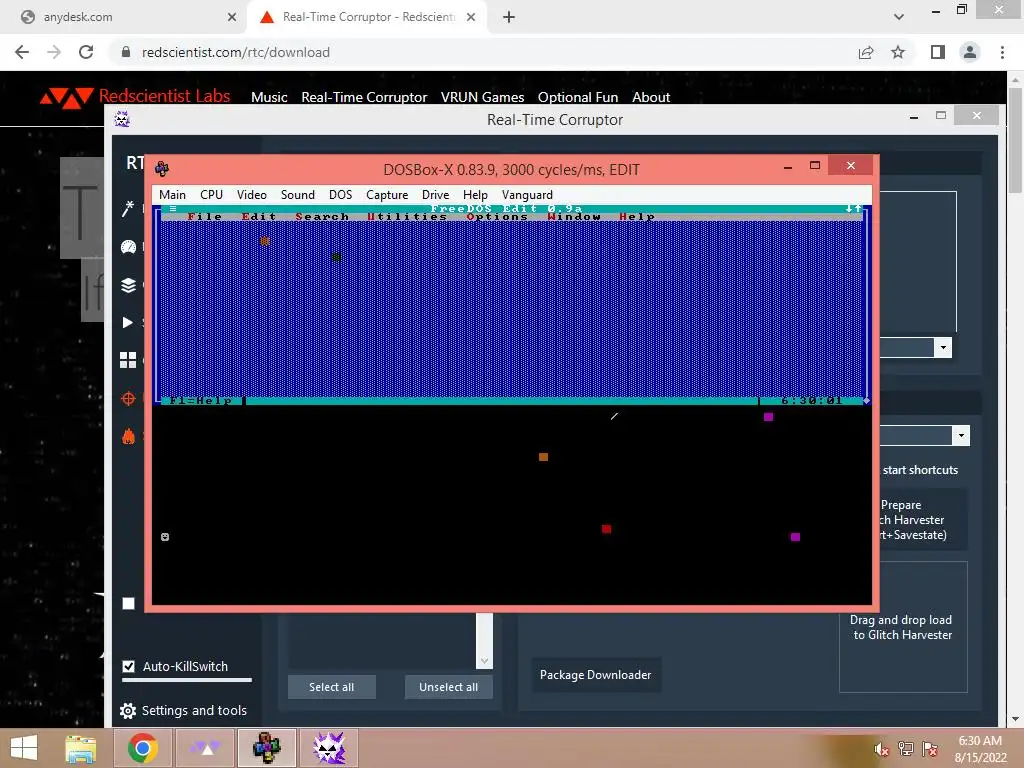Viewport: 1024px width, 768px height.
Task: Open the VRUN Games page link
Action: pyautogui.click(x=483, y=97)
